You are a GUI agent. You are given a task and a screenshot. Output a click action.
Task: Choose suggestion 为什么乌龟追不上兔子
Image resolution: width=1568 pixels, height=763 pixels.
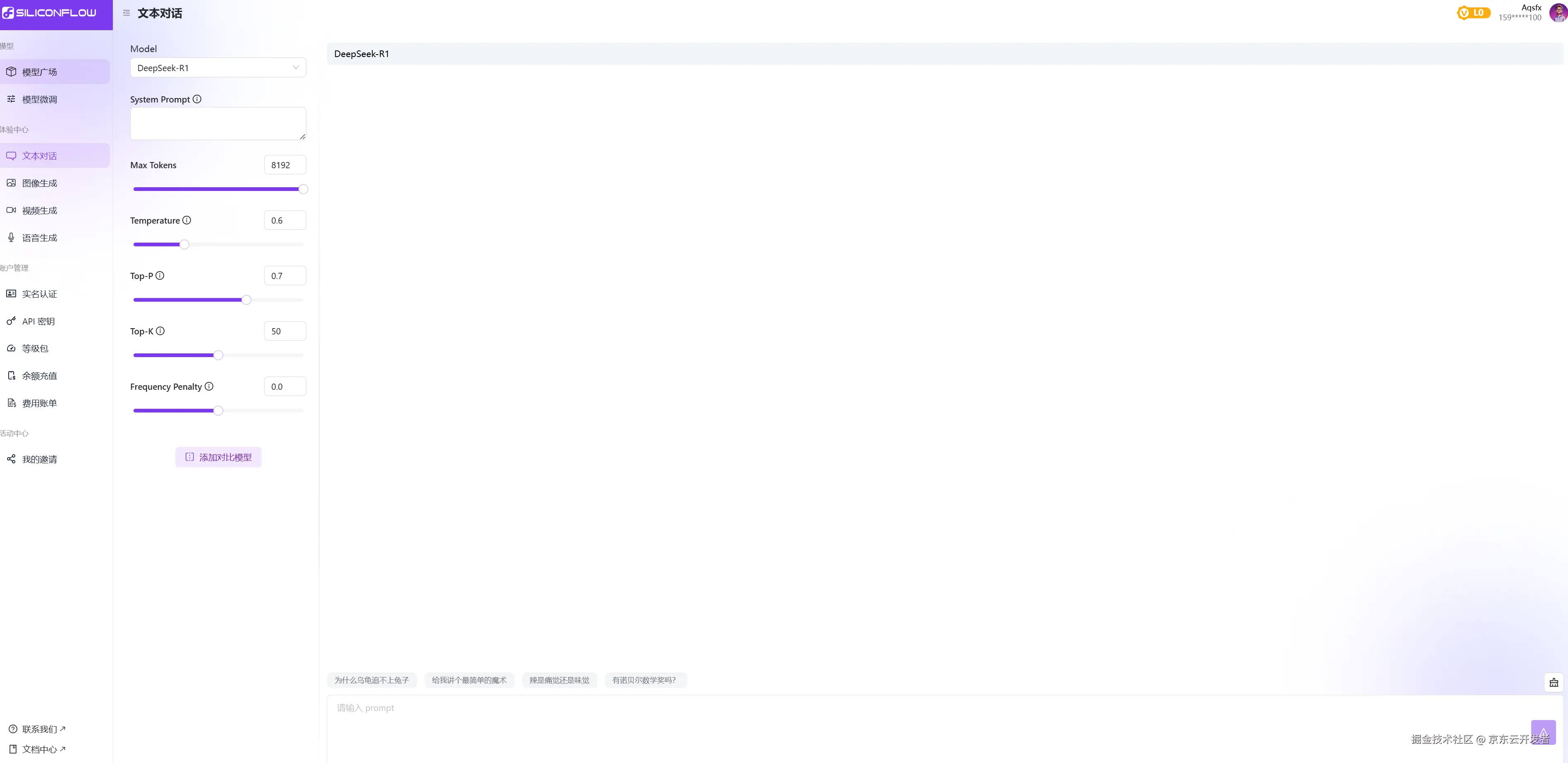coord(371,680)
